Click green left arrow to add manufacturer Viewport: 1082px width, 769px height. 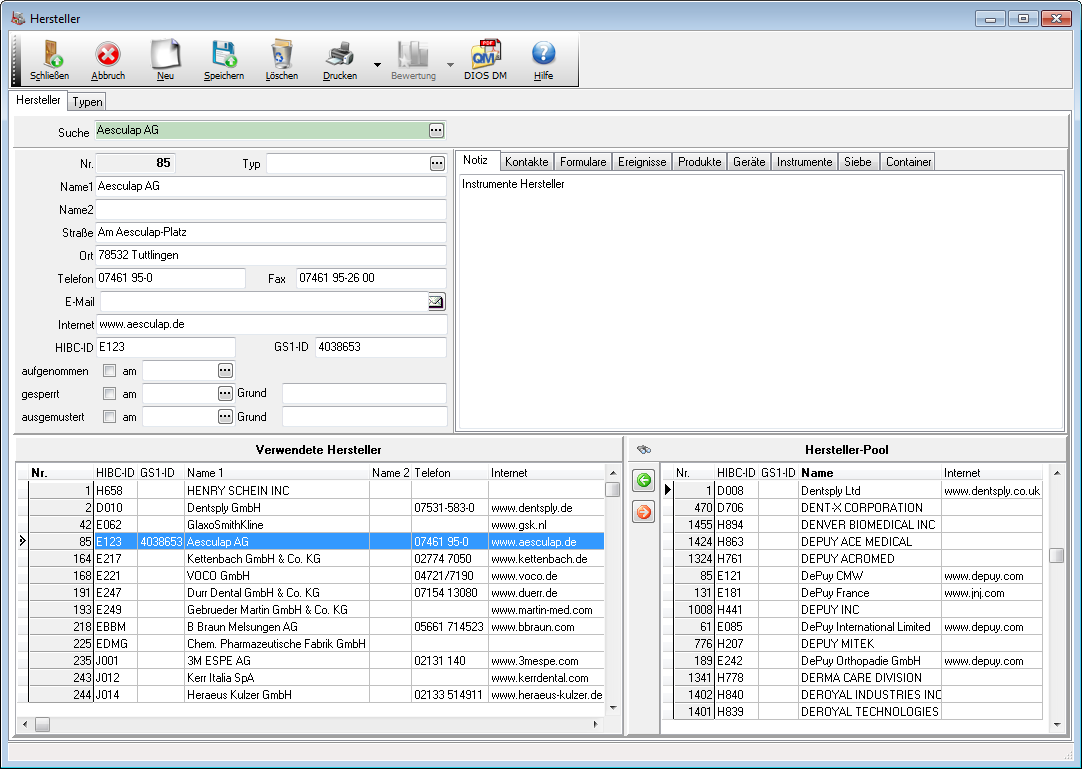point(644,480)
